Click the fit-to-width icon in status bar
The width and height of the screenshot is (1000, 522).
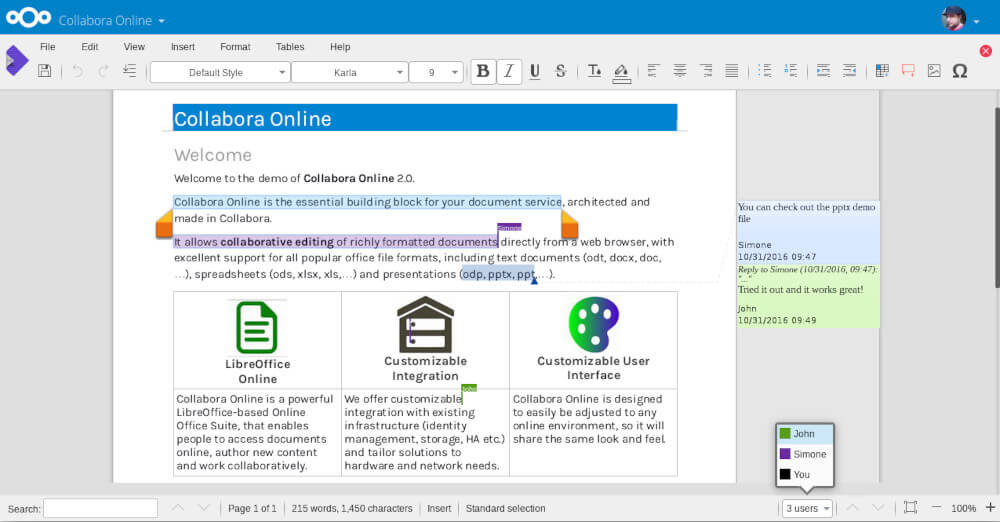click(910, 508)
